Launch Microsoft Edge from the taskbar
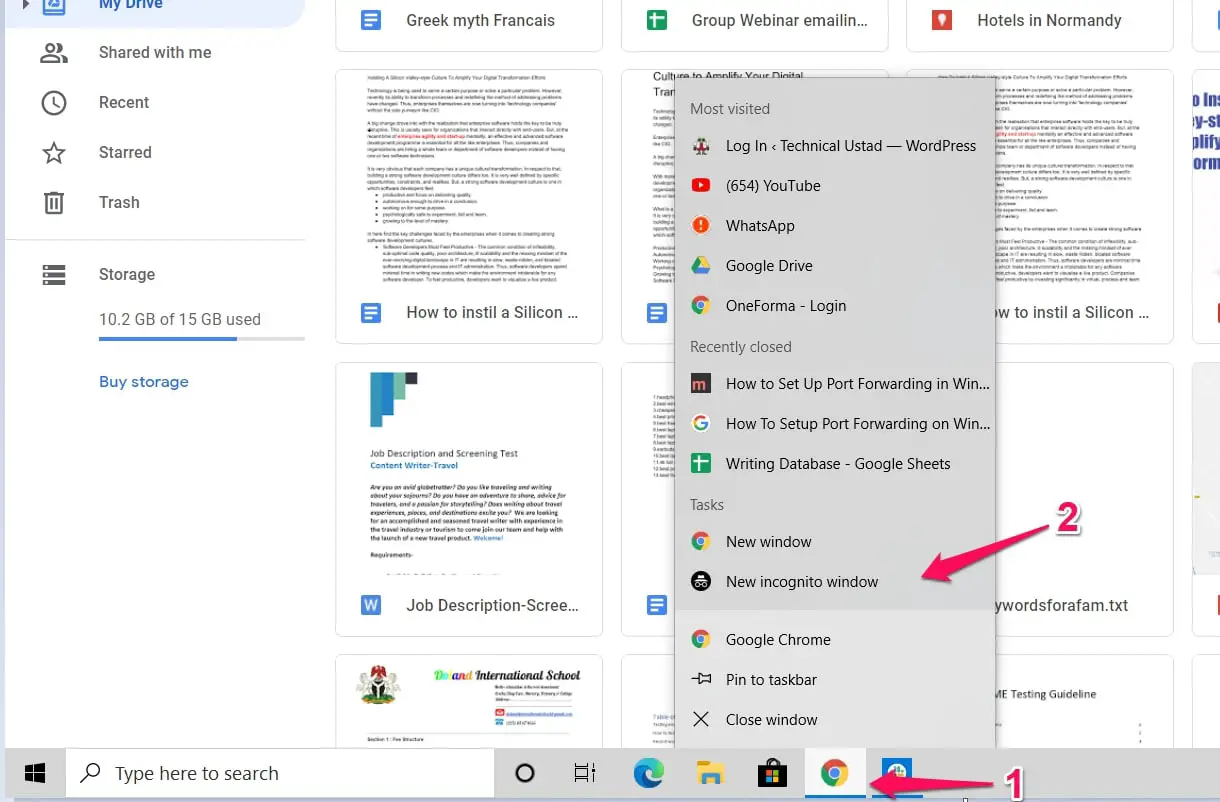This screenshot has height=802, width=1220. [649, 774]
